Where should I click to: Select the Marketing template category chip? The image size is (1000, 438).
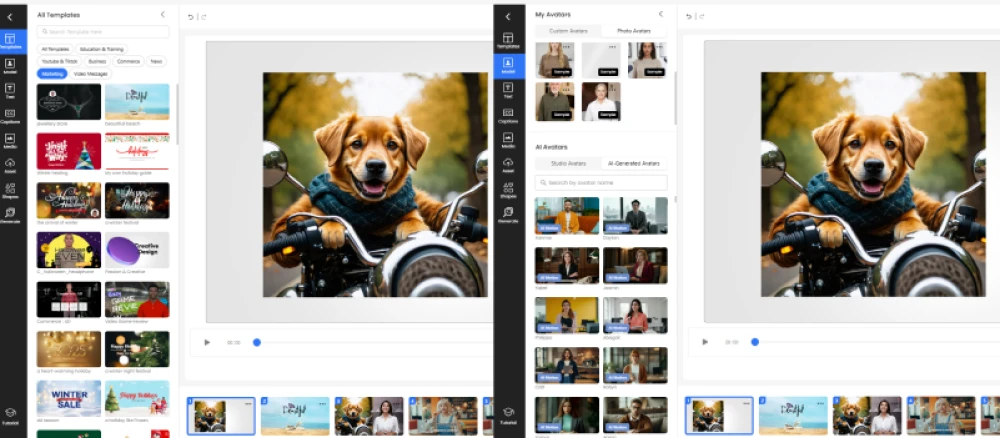(x=51, y=74)
